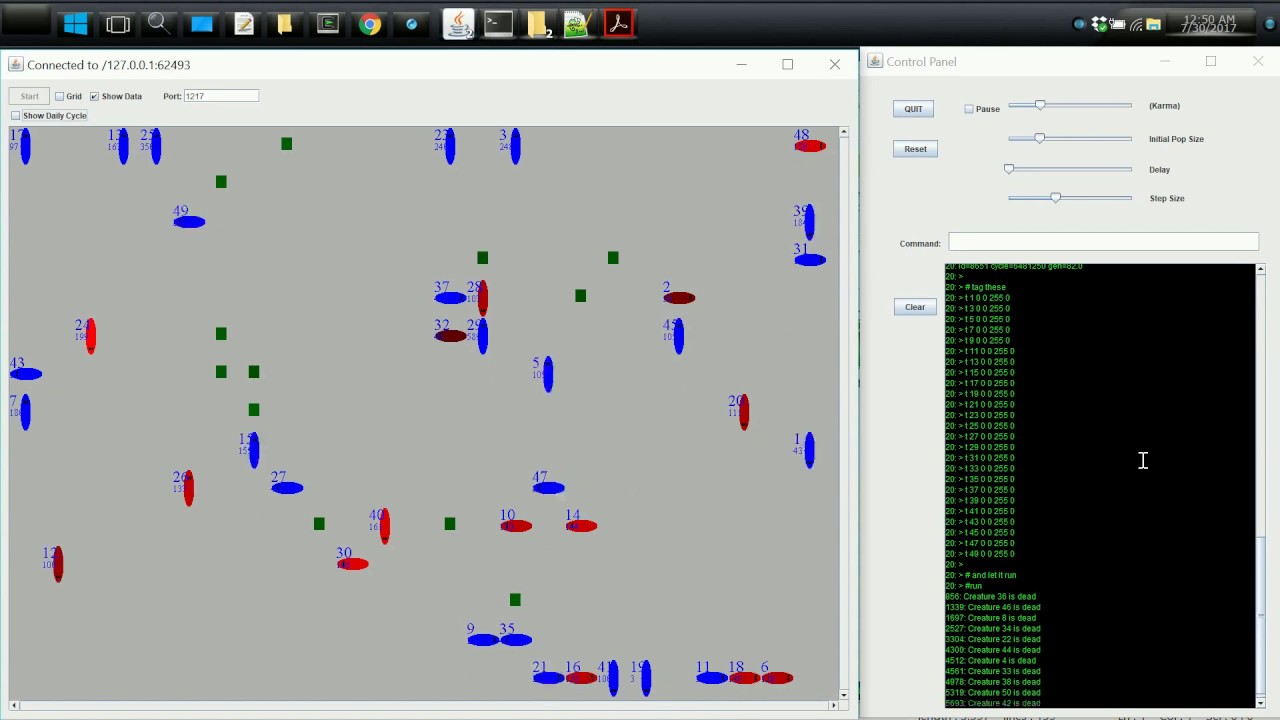Open Adobe Acrobat from the taskbar

(618, 24)
